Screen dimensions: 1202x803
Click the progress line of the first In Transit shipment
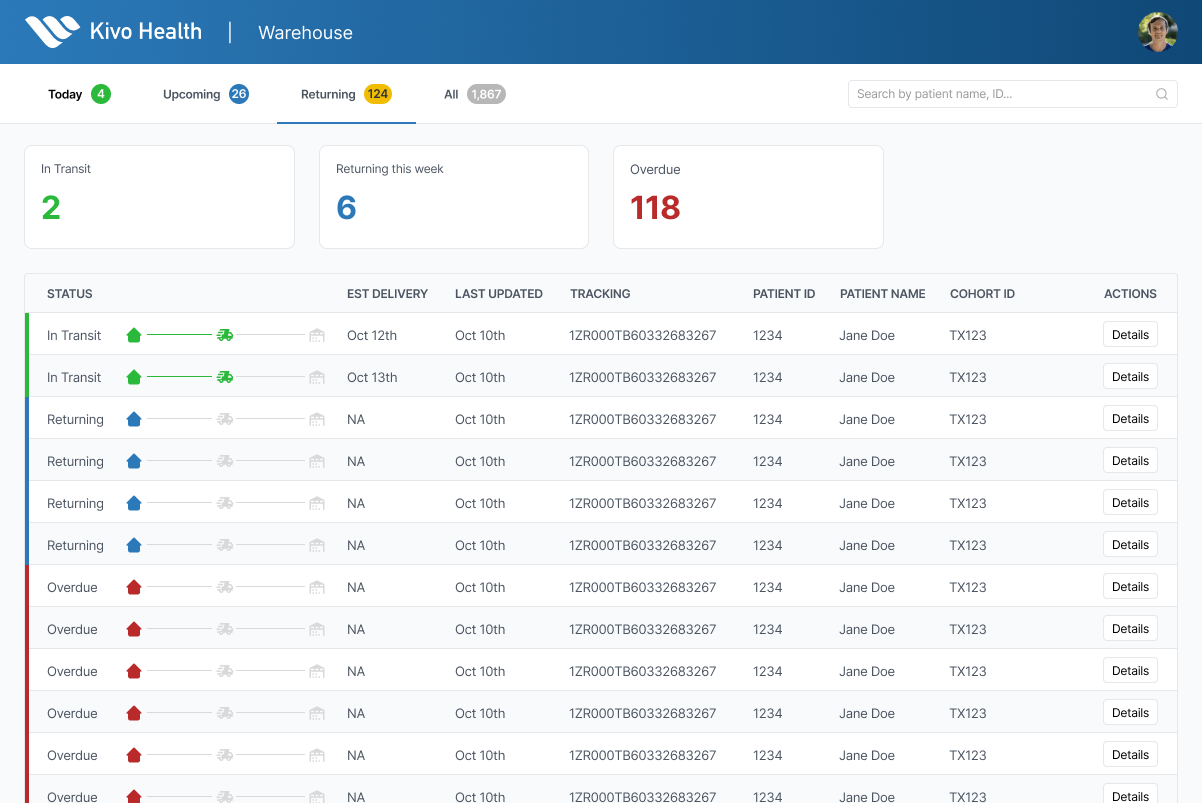178,335
